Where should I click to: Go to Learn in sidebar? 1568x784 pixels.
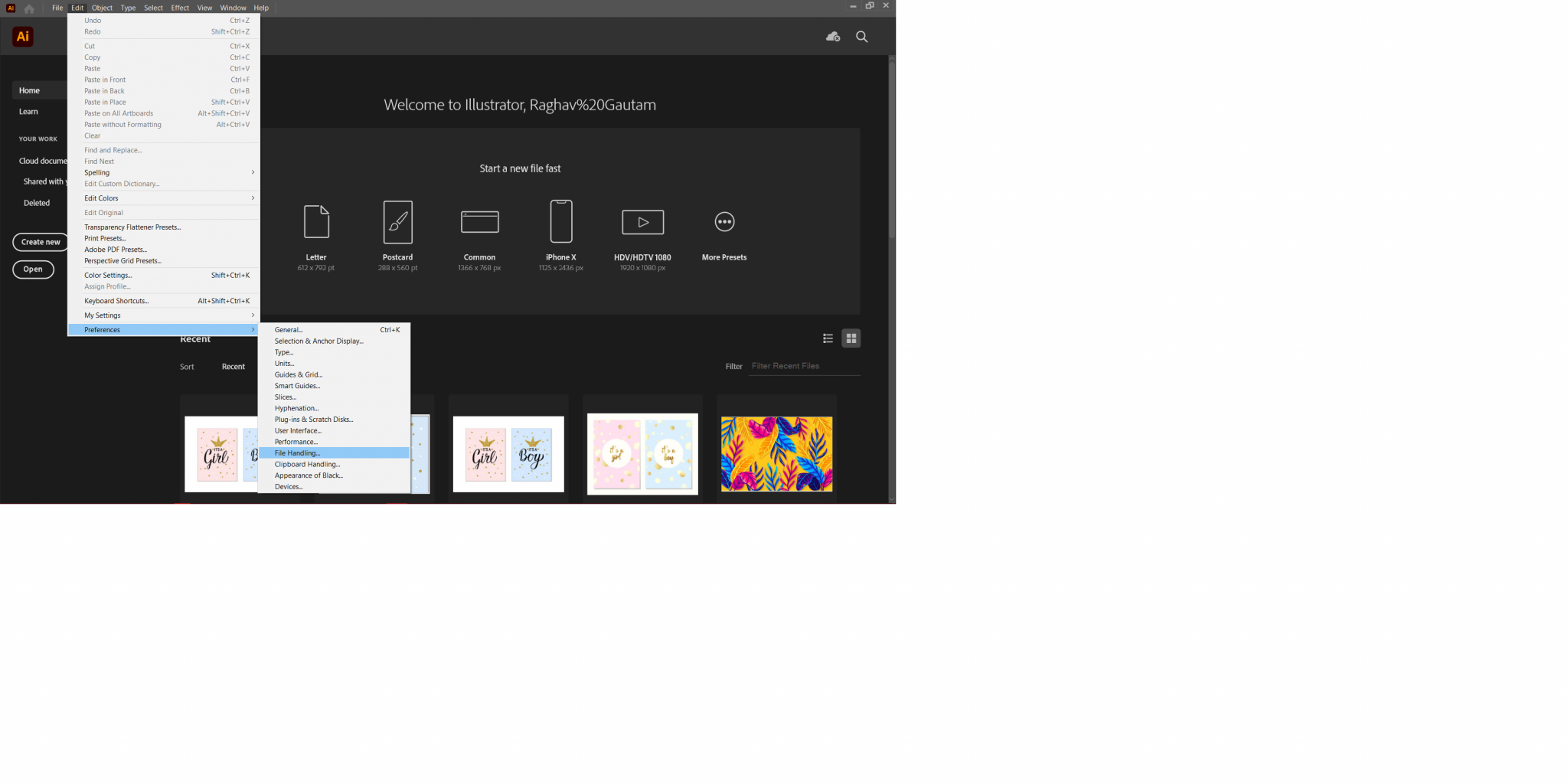pyautogui.click(x=28, y=112)
